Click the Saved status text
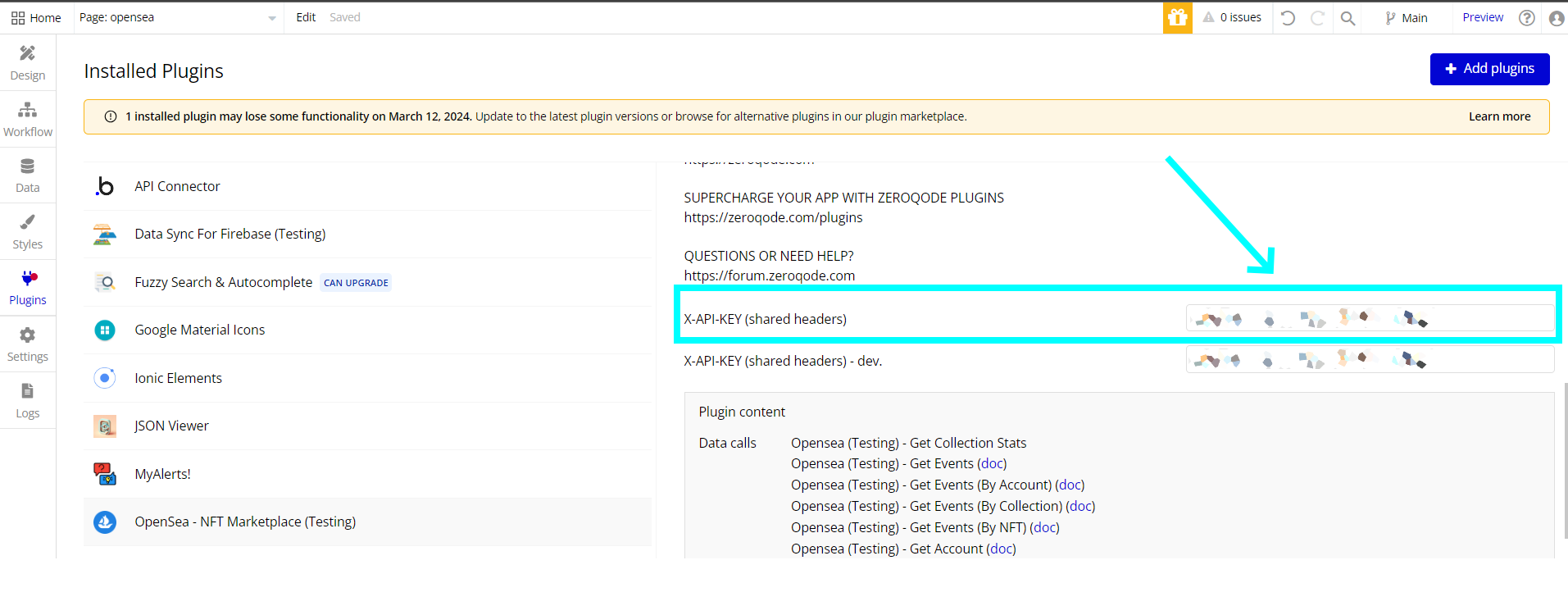Viewport: 1568px width, 615px height. (344, 17)
